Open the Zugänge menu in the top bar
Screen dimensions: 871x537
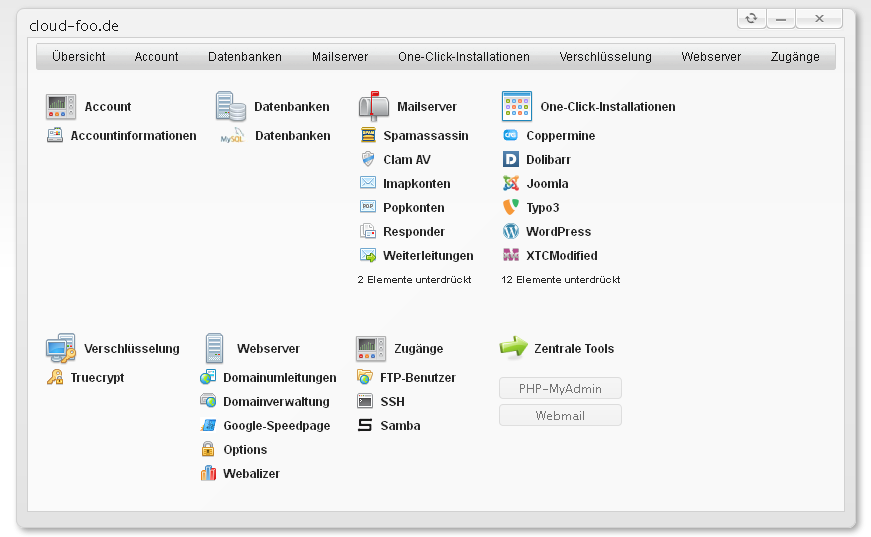point(795,57)
